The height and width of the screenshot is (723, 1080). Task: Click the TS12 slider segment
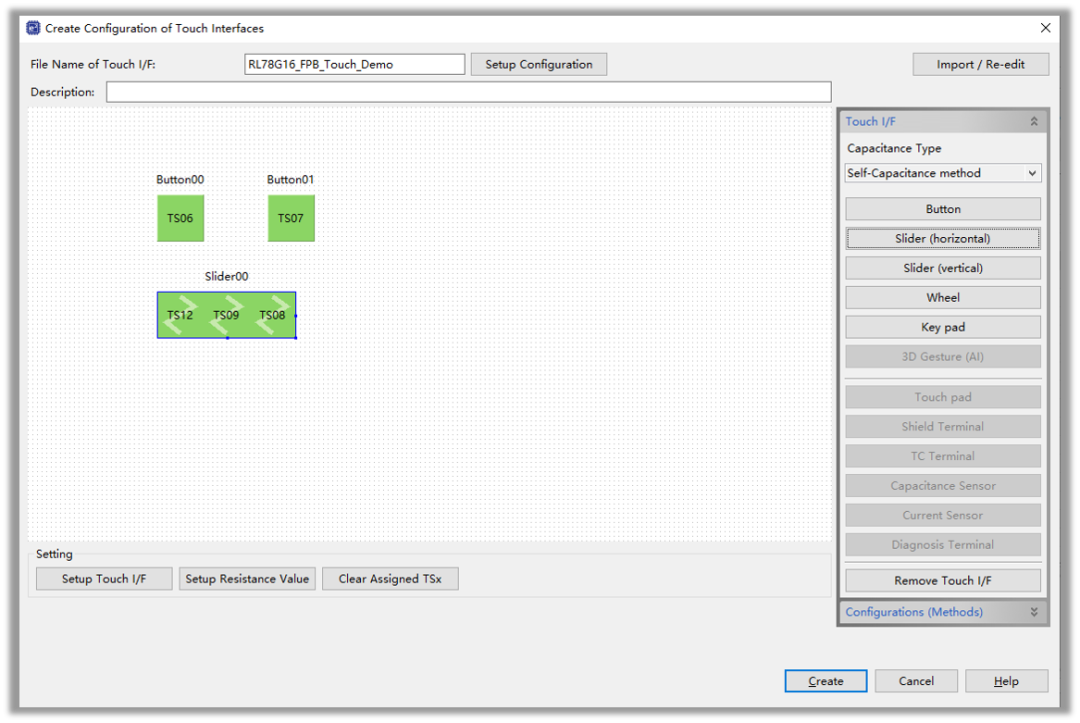(x=180, y=315)
